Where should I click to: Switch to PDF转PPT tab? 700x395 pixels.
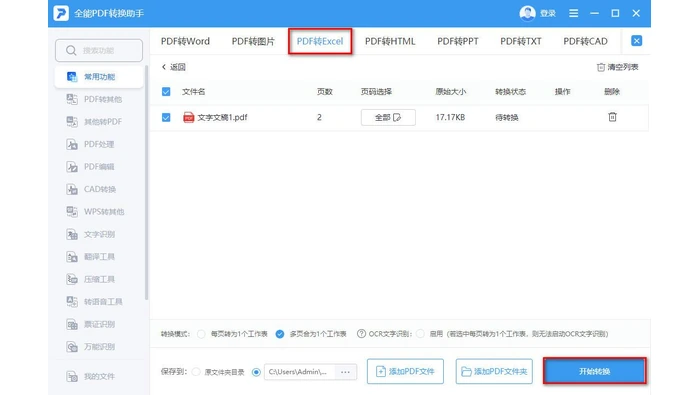coord(458,42)
